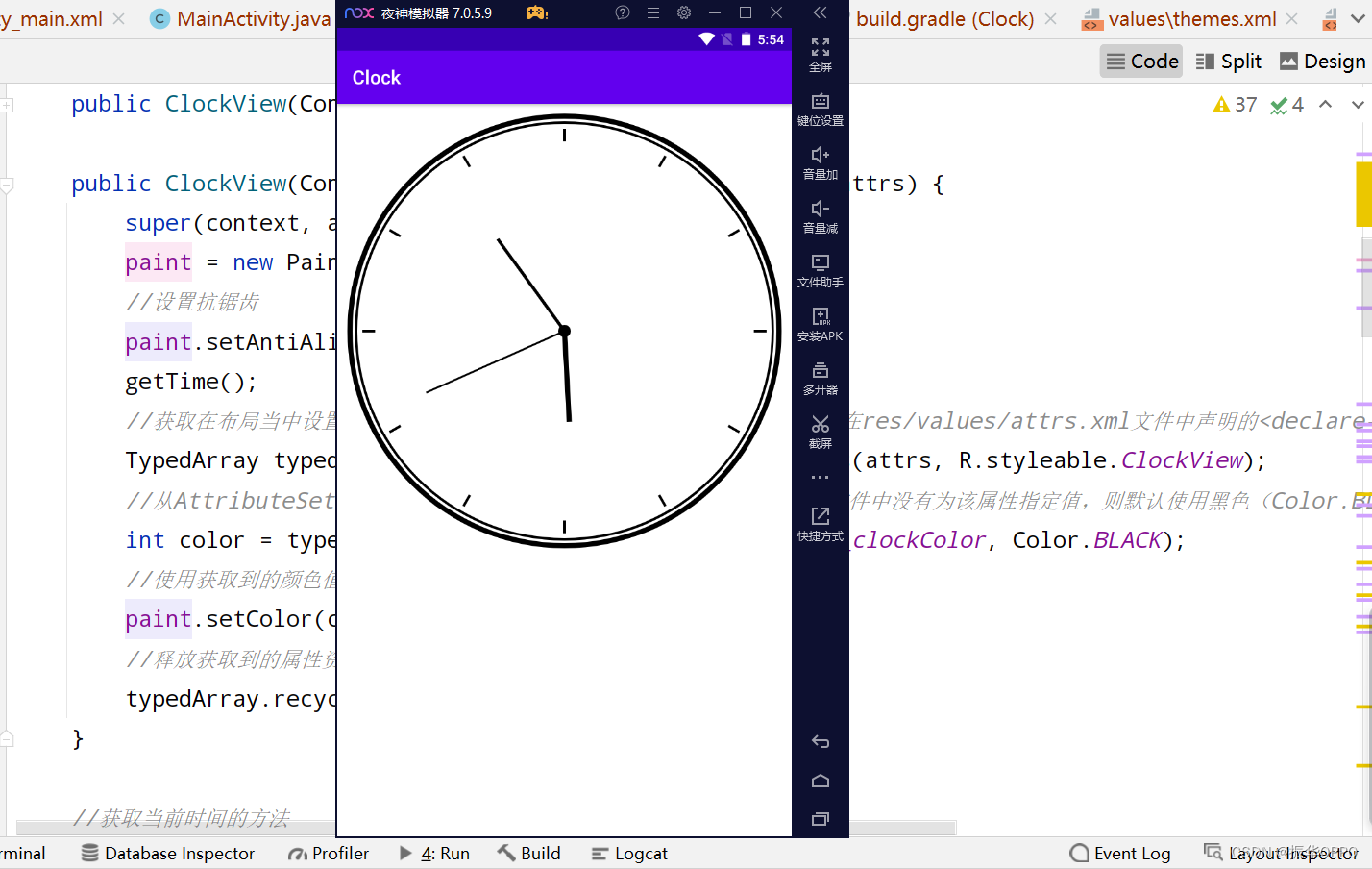Open the 4: Run tool window
This screenshot has width=1372, height=869.
pos(434,854)
